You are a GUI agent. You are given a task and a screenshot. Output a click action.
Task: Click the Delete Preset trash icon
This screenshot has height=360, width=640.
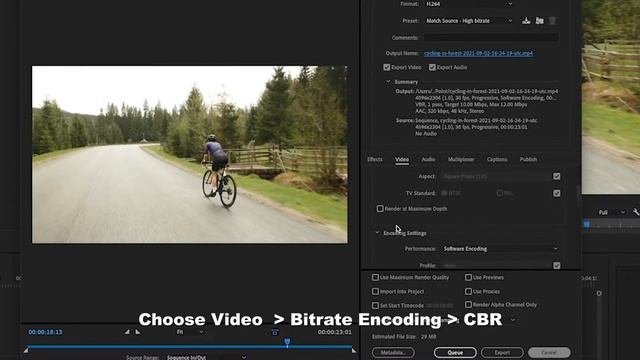(x=552, y=20)
